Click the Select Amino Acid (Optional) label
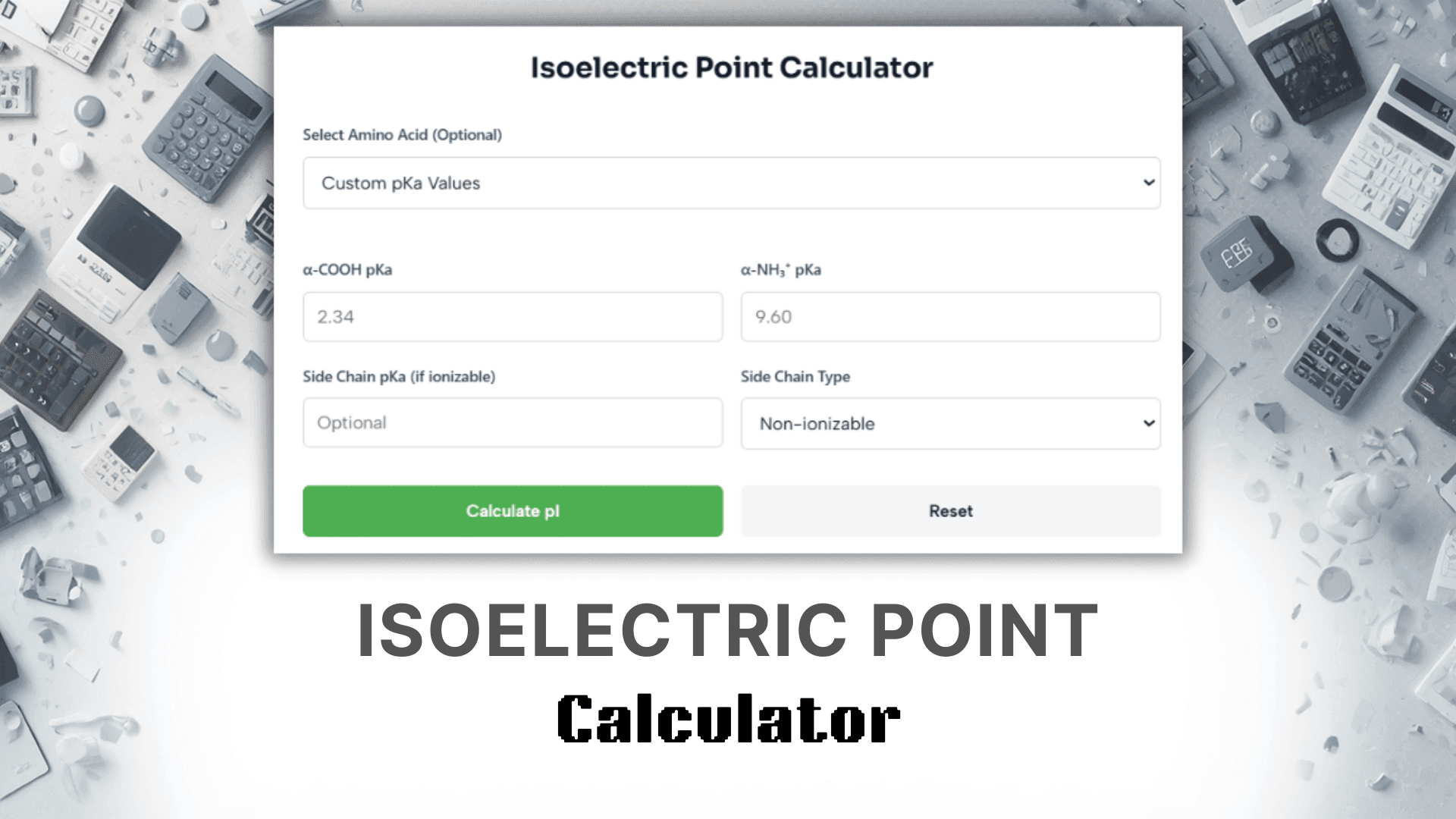Viewport: 1456px width, 819px height. [401, 135]
